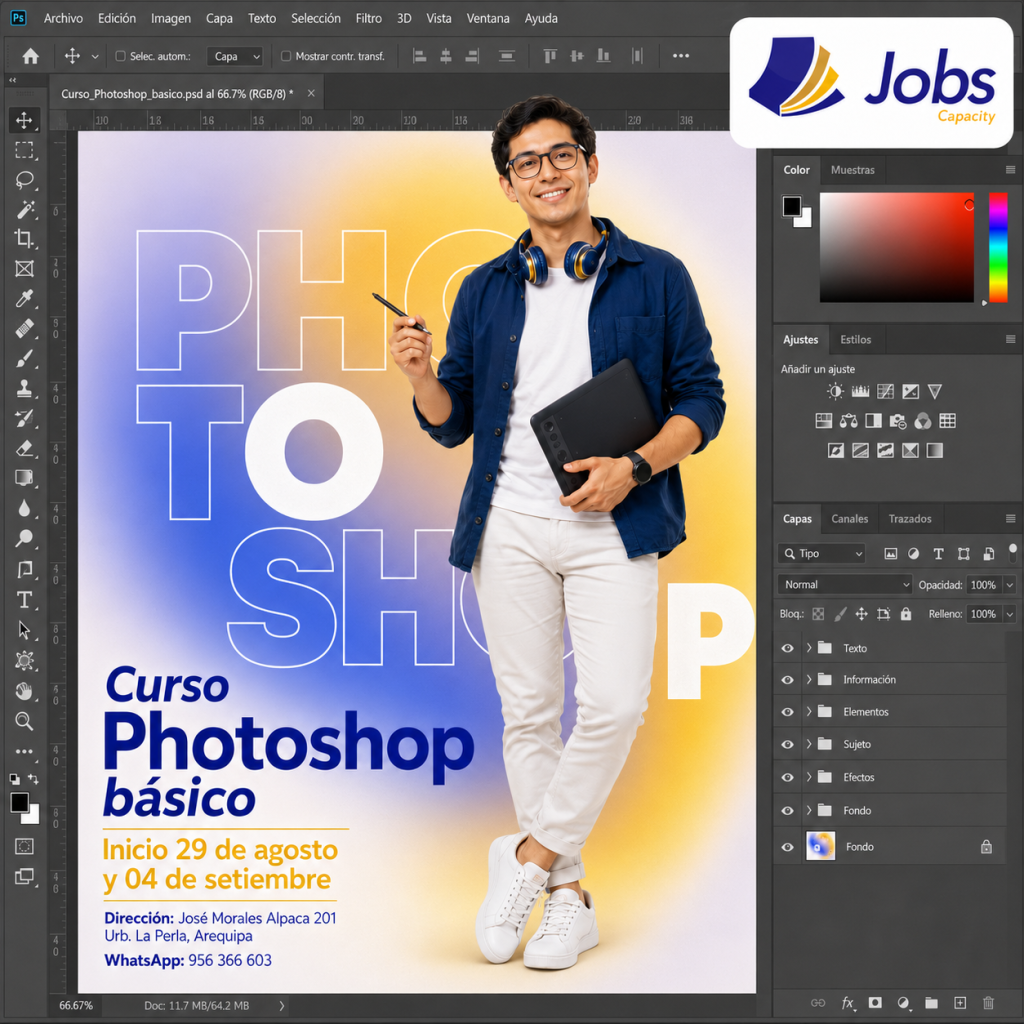Select the Path Selection tool
Viewport: 1024px width, 1024px height.
point(24,630)
